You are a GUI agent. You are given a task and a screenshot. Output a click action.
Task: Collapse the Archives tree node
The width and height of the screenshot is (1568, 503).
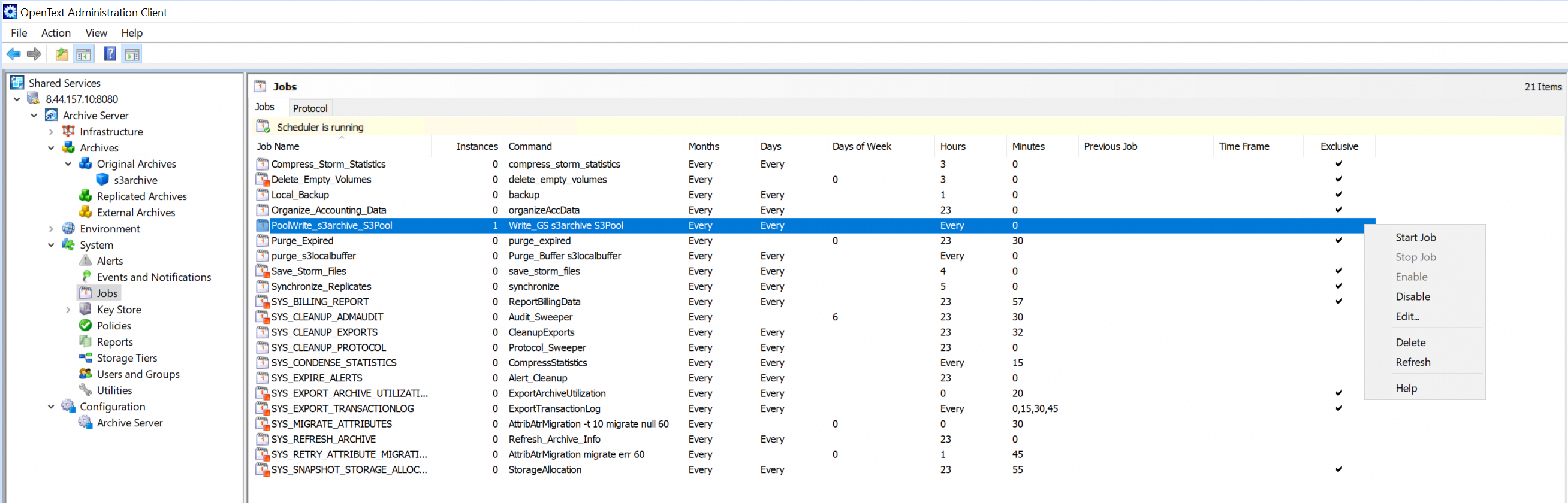click(51, 148)
